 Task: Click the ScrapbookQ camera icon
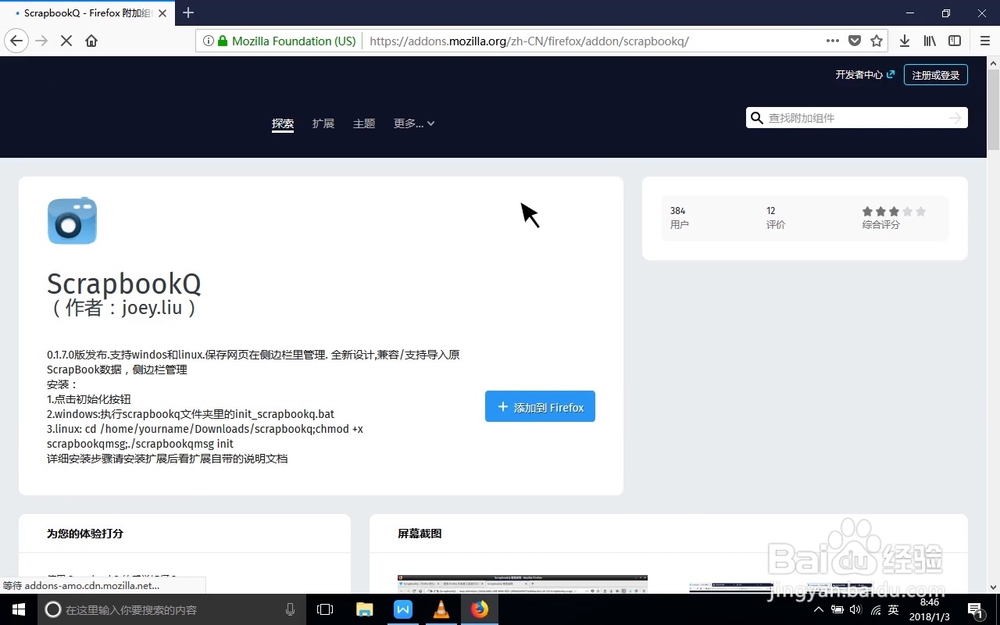pyautogui.click(x=72, y=221)
